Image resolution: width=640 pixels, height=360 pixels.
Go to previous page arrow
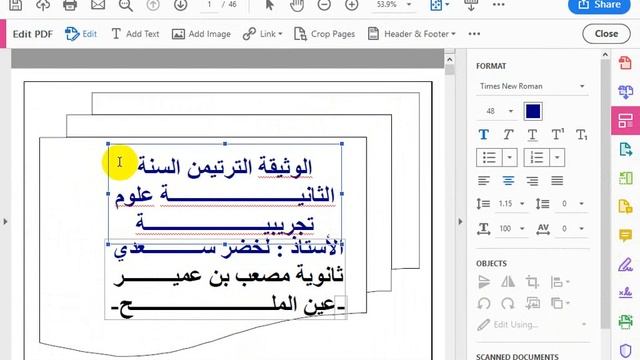153,5
